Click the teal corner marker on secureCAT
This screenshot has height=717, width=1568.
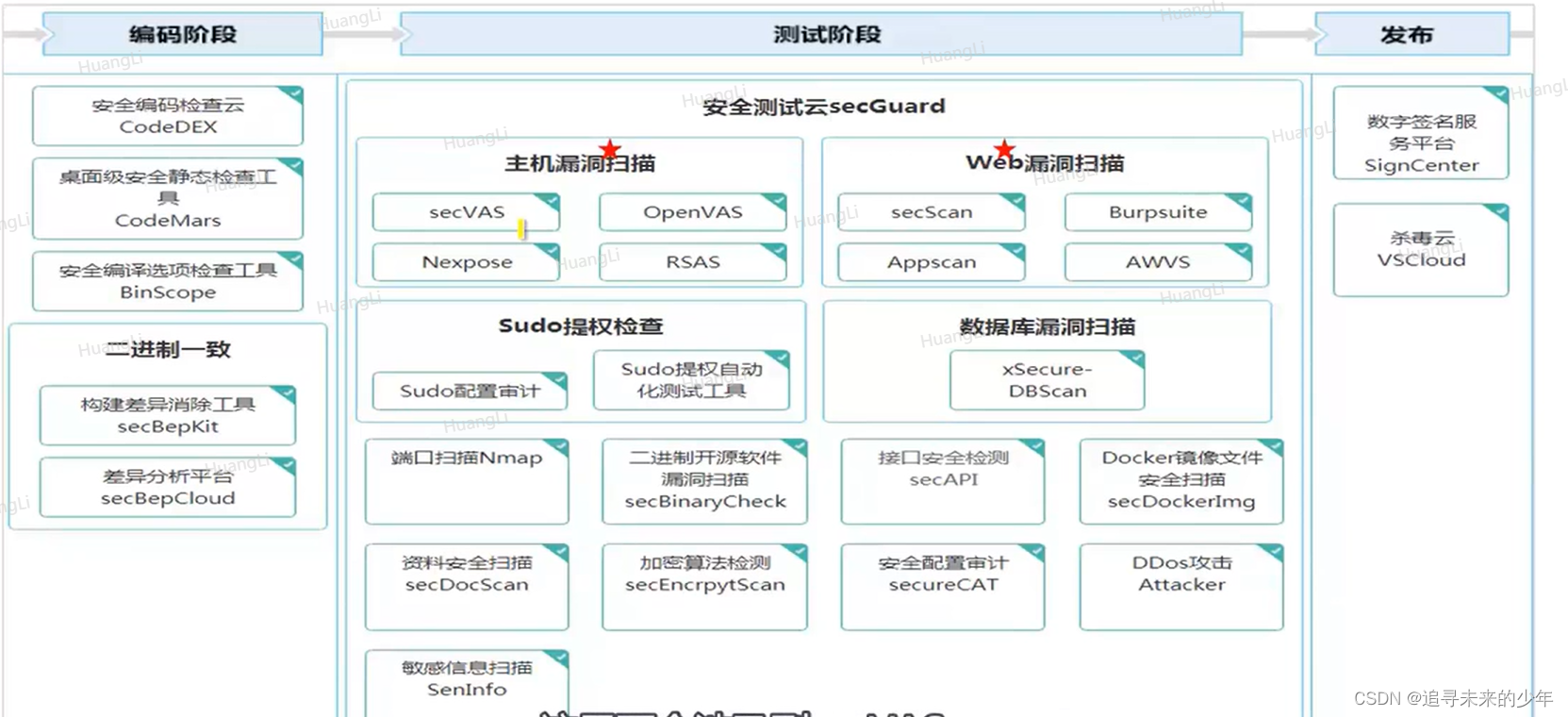click(x=1035, y=550)
